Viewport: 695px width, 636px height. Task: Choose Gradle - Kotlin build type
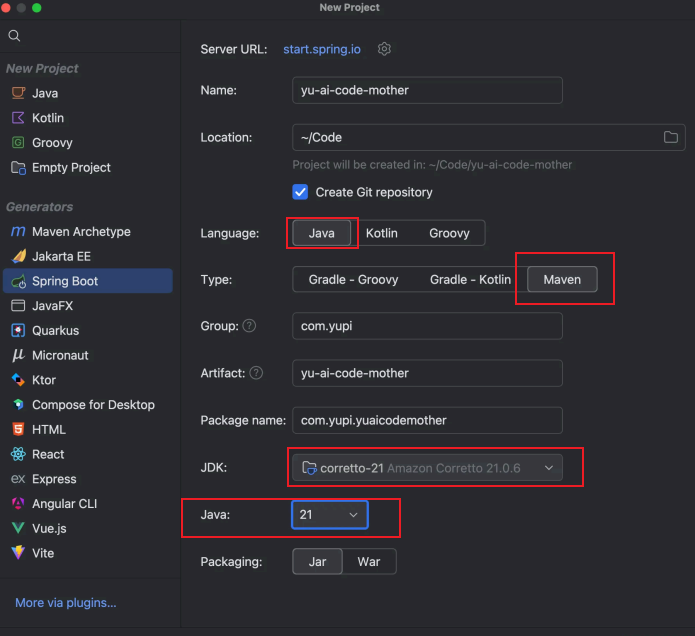pyautogui.click(x=470, y=280)
